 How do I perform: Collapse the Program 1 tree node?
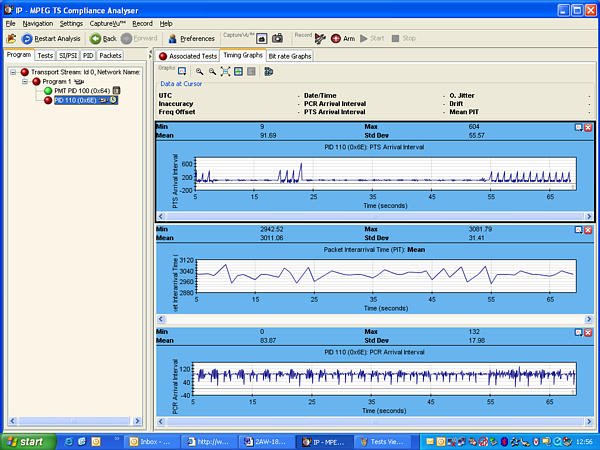point(25,81)
